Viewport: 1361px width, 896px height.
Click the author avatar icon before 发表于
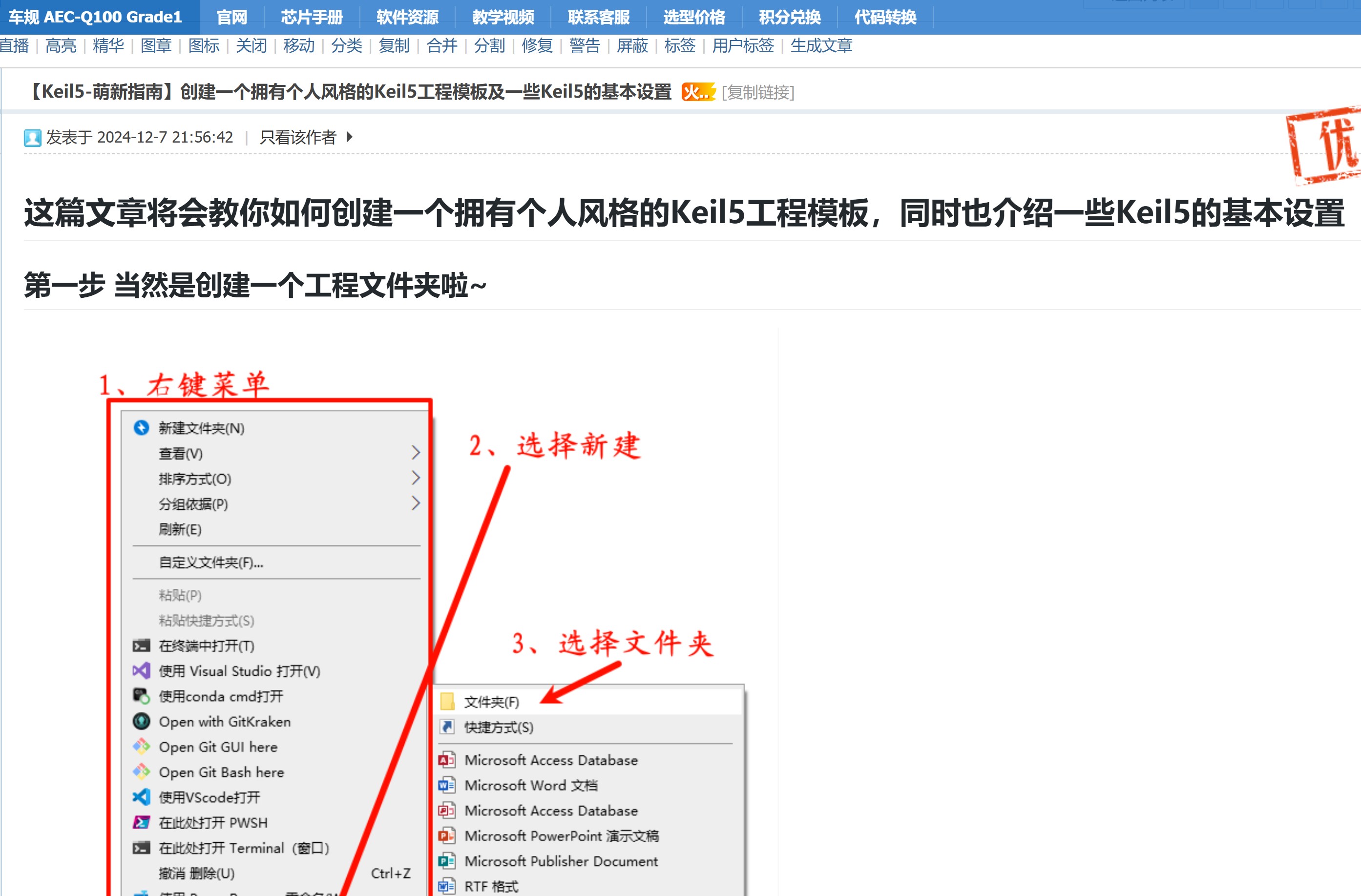pos(33,138)
